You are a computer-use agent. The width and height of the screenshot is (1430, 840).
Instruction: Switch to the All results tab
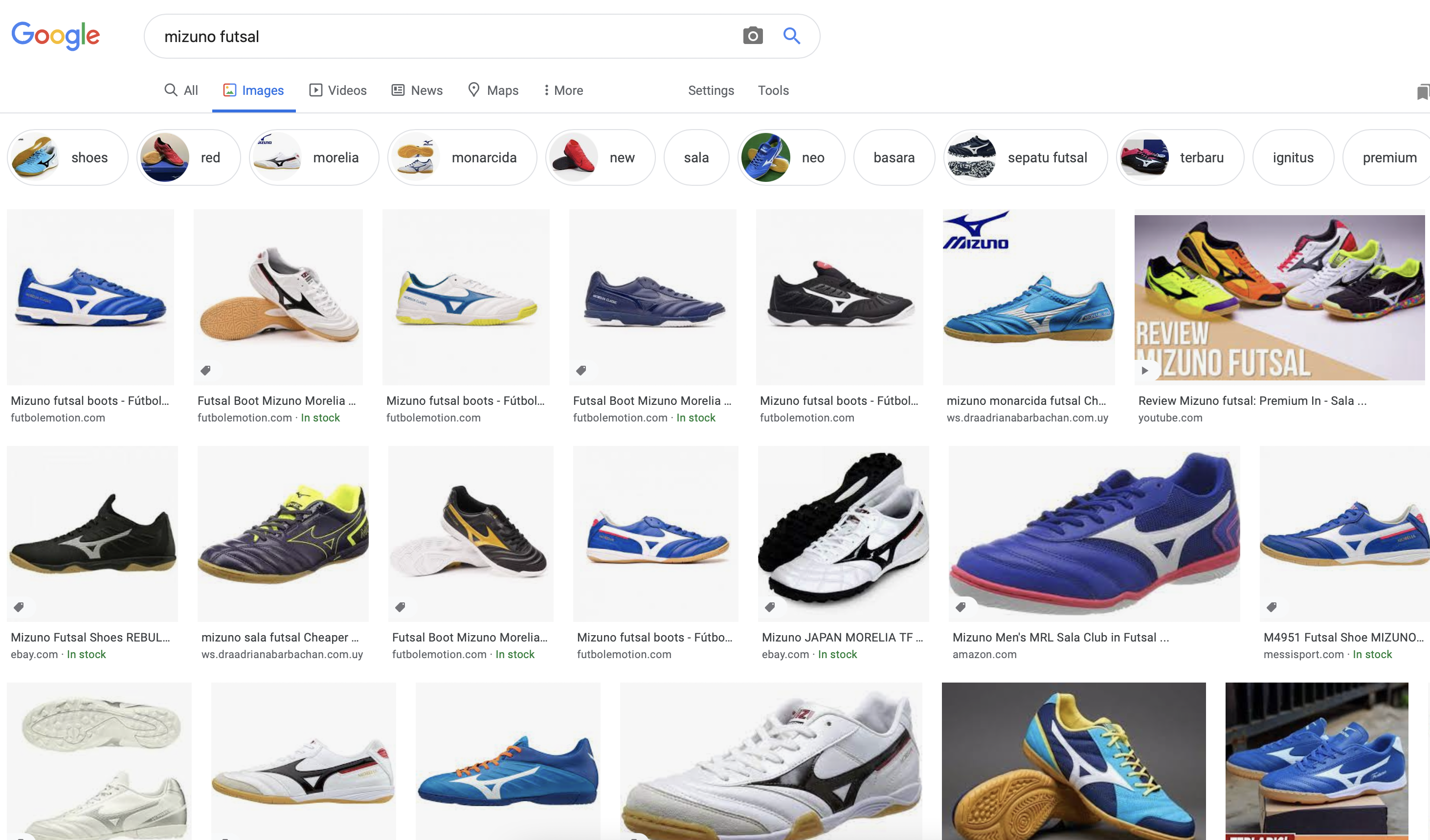181,90
